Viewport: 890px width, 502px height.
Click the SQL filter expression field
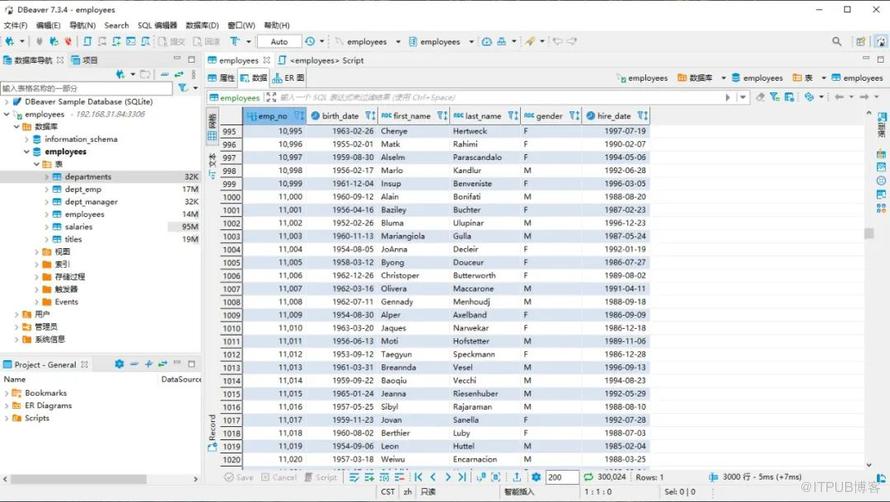click(499, 98)
